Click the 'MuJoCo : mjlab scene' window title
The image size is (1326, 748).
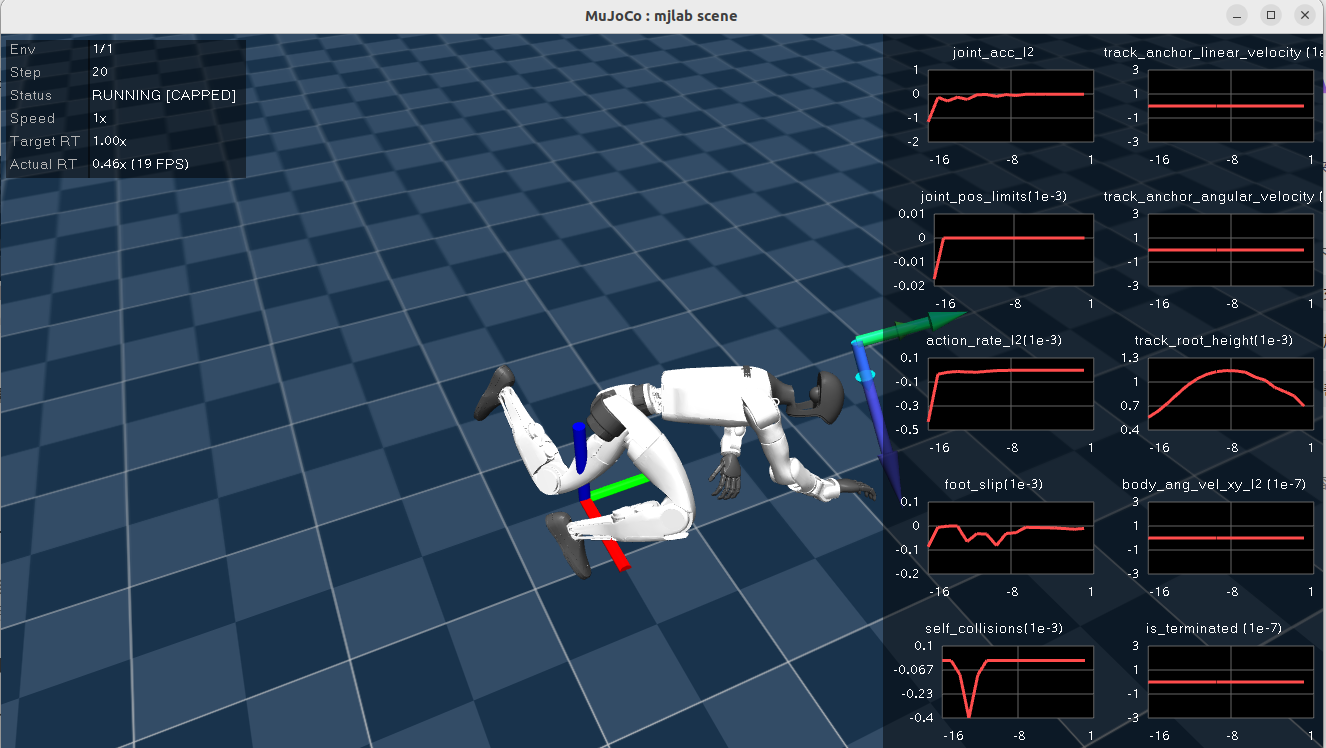[x=662, y=15]
